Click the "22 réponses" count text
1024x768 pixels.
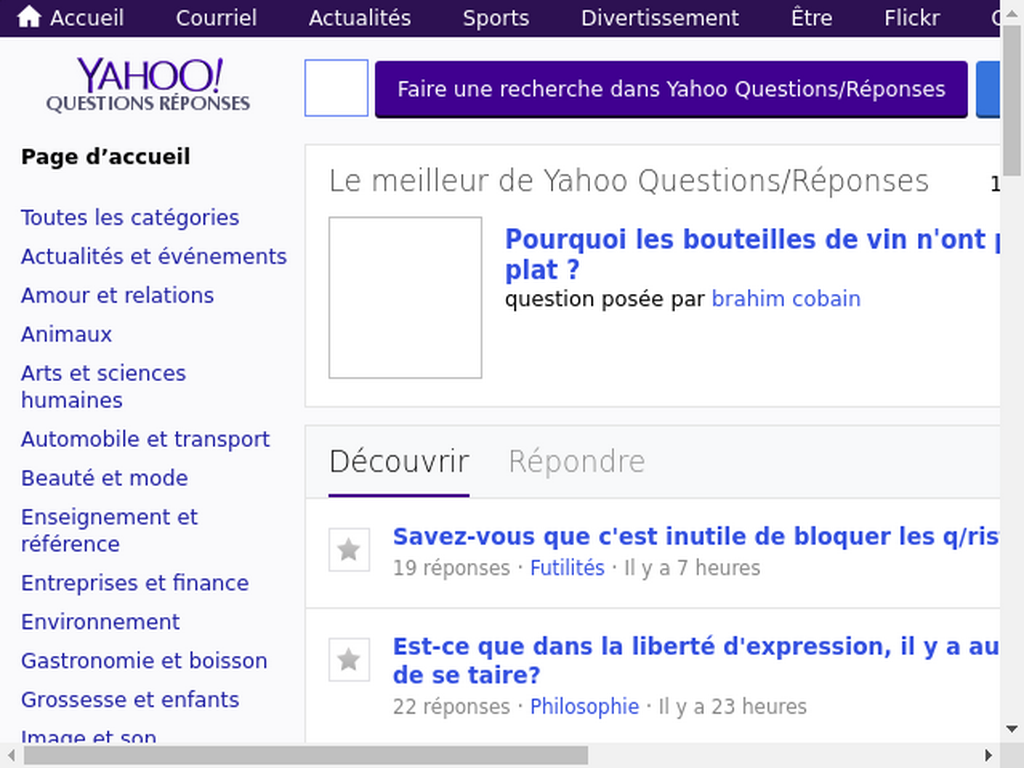pos(451,707)
